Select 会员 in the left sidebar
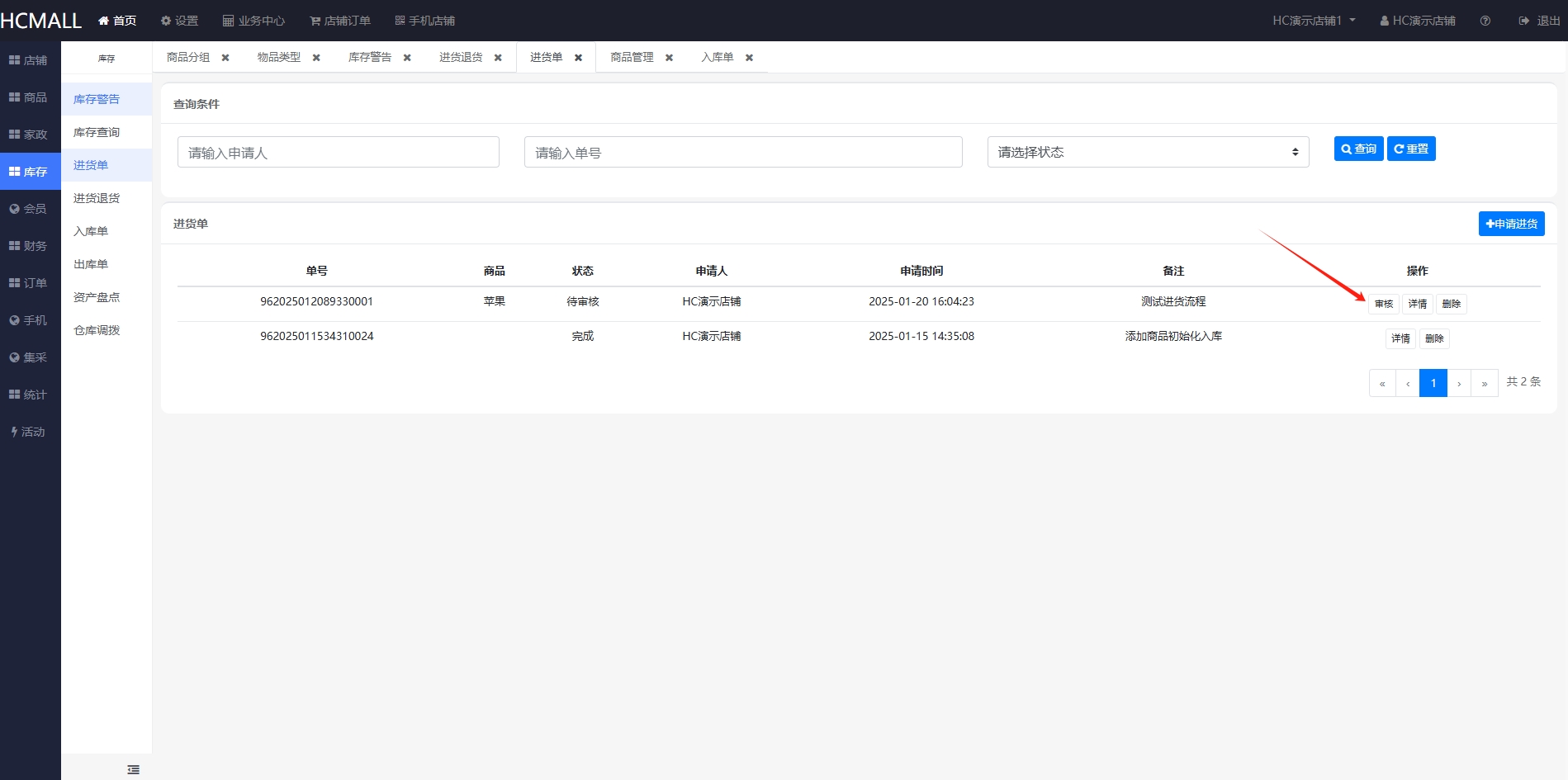 [31, 209]
